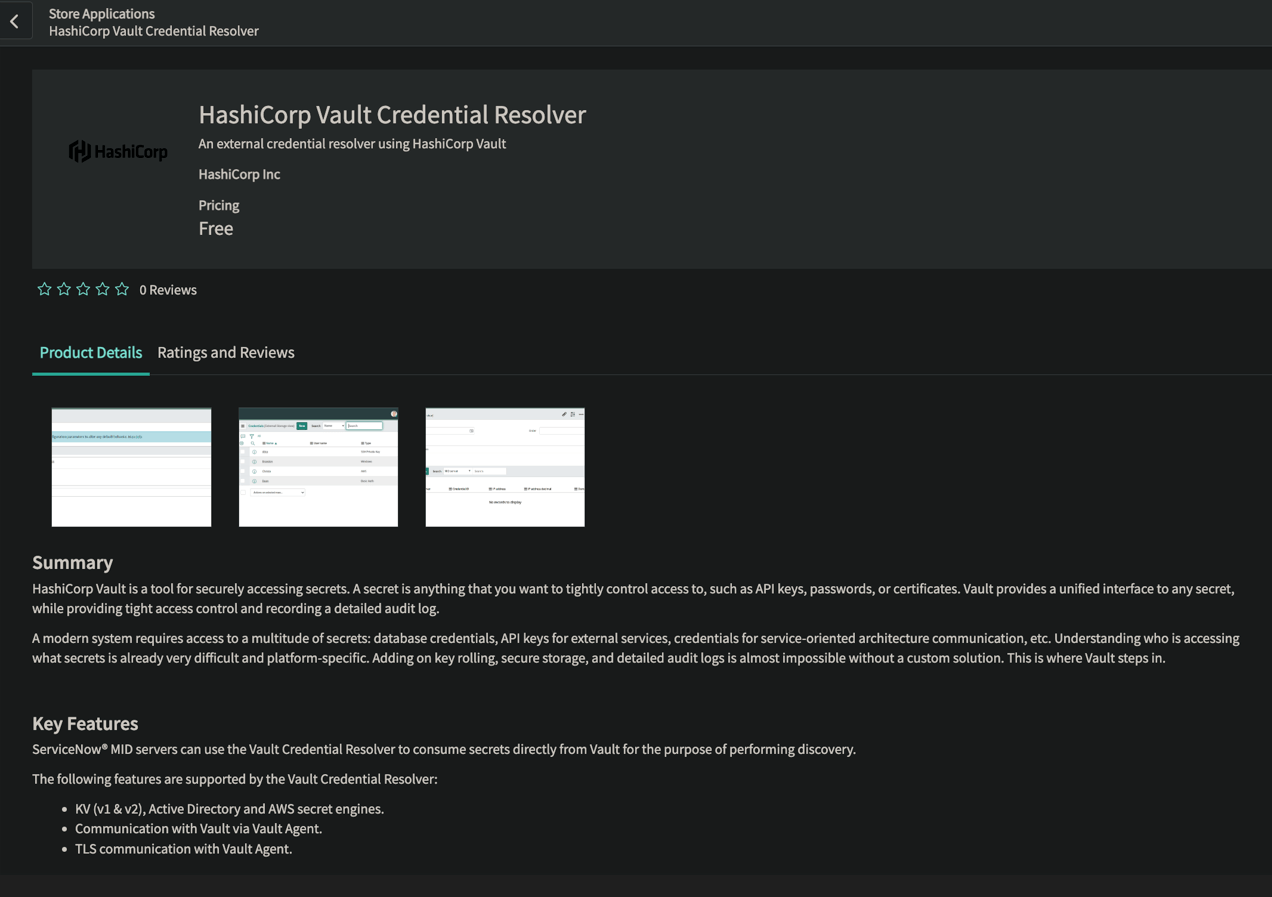Switch to the Ratings and Reviews tab

pos(225,352)
